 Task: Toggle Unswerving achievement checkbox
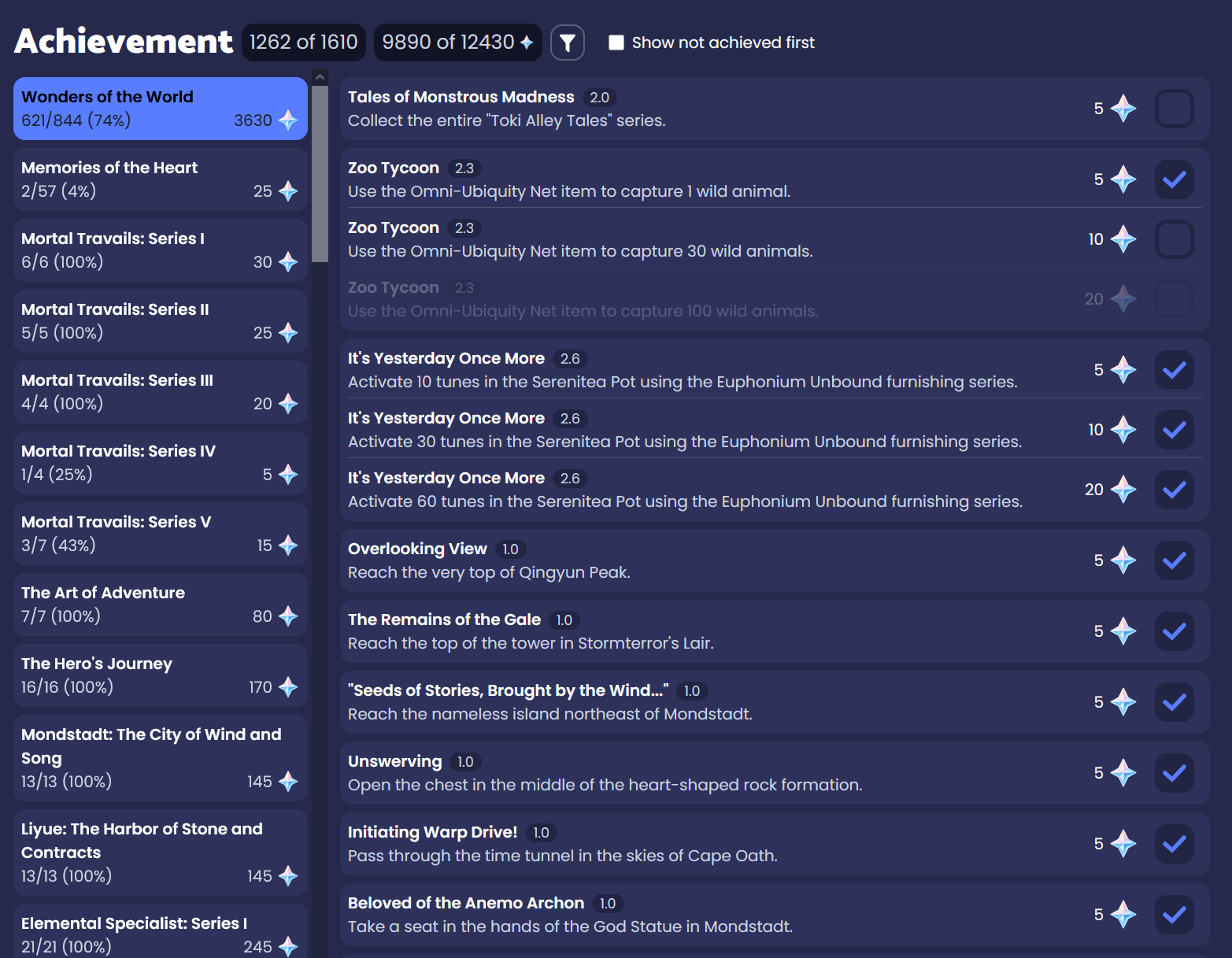coord(1174,773)
